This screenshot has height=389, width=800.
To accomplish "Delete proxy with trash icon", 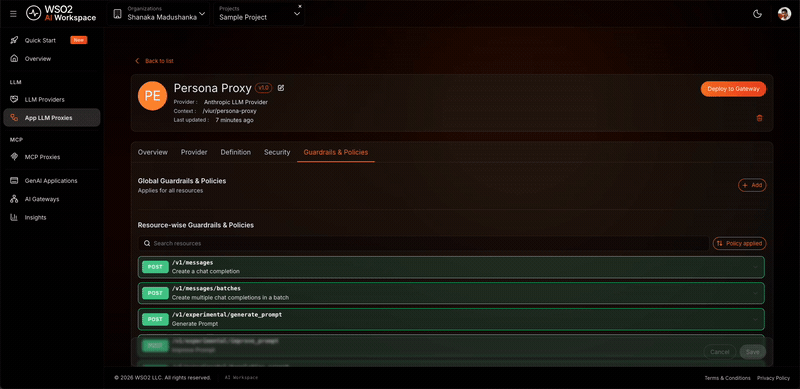I will 759,118.
